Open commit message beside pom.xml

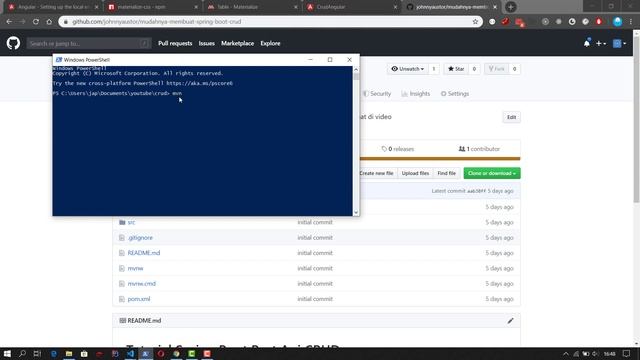(x=315, y=299)
